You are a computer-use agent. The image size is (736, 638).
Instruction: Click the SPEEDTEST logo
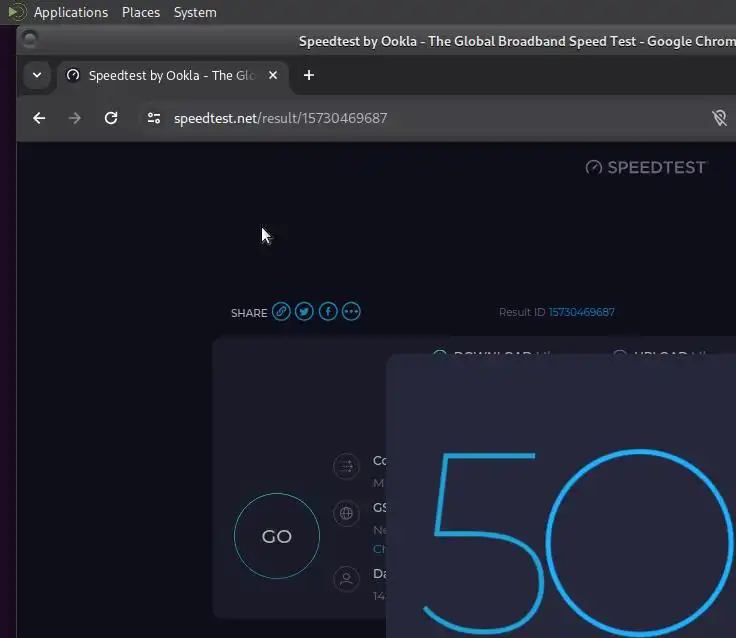(x=646, y=168)
